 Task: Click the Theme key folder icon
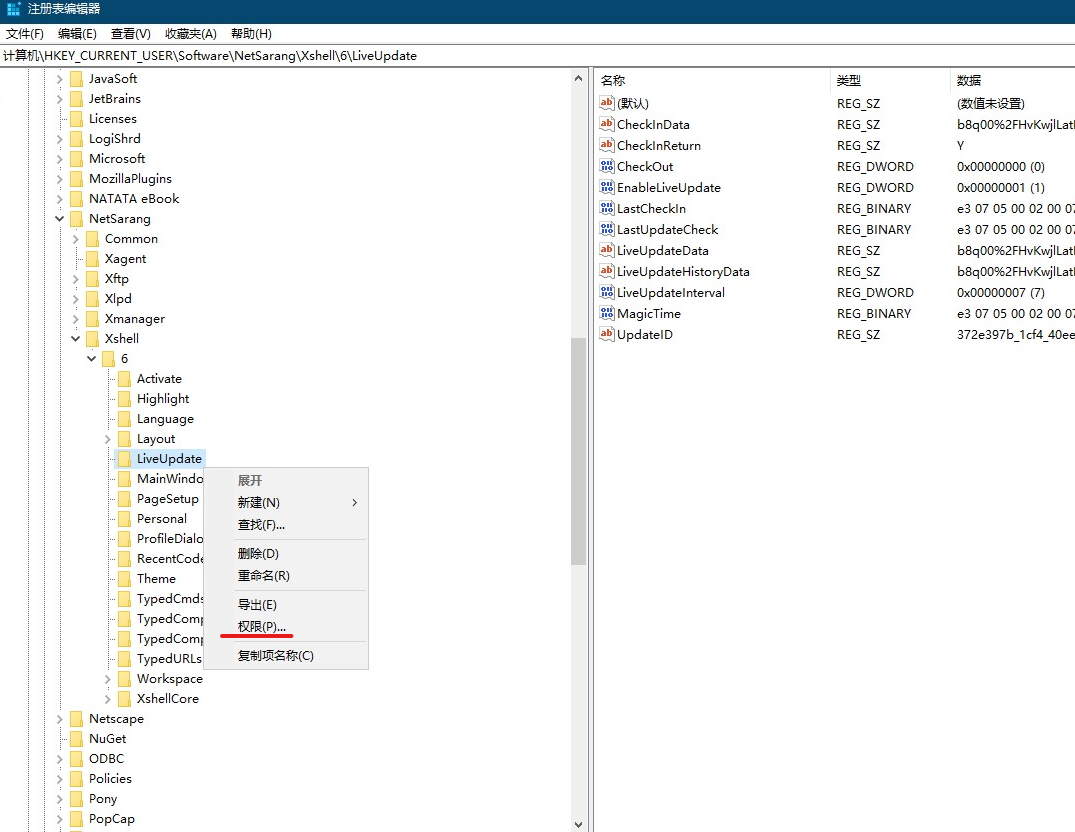click(127, 578)
